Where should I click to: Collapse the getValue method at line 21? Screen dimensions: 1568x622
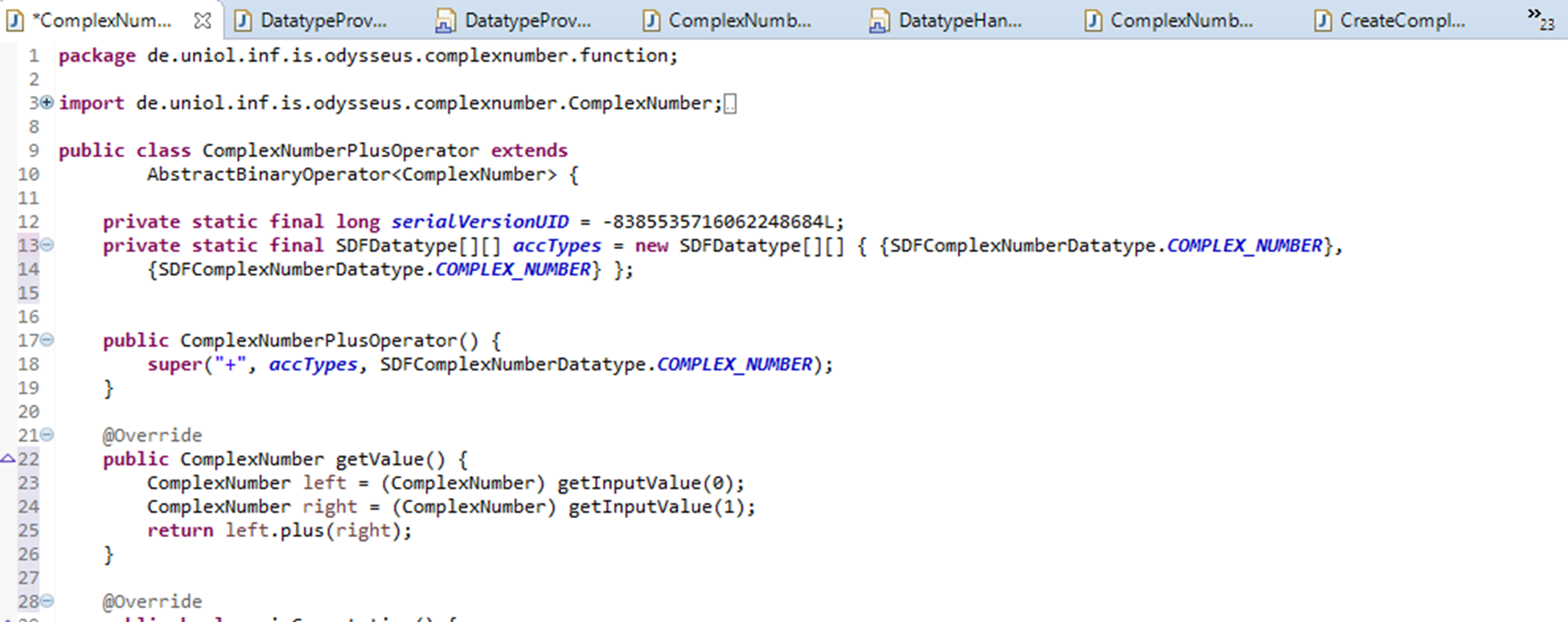click(x=48, y=435)
